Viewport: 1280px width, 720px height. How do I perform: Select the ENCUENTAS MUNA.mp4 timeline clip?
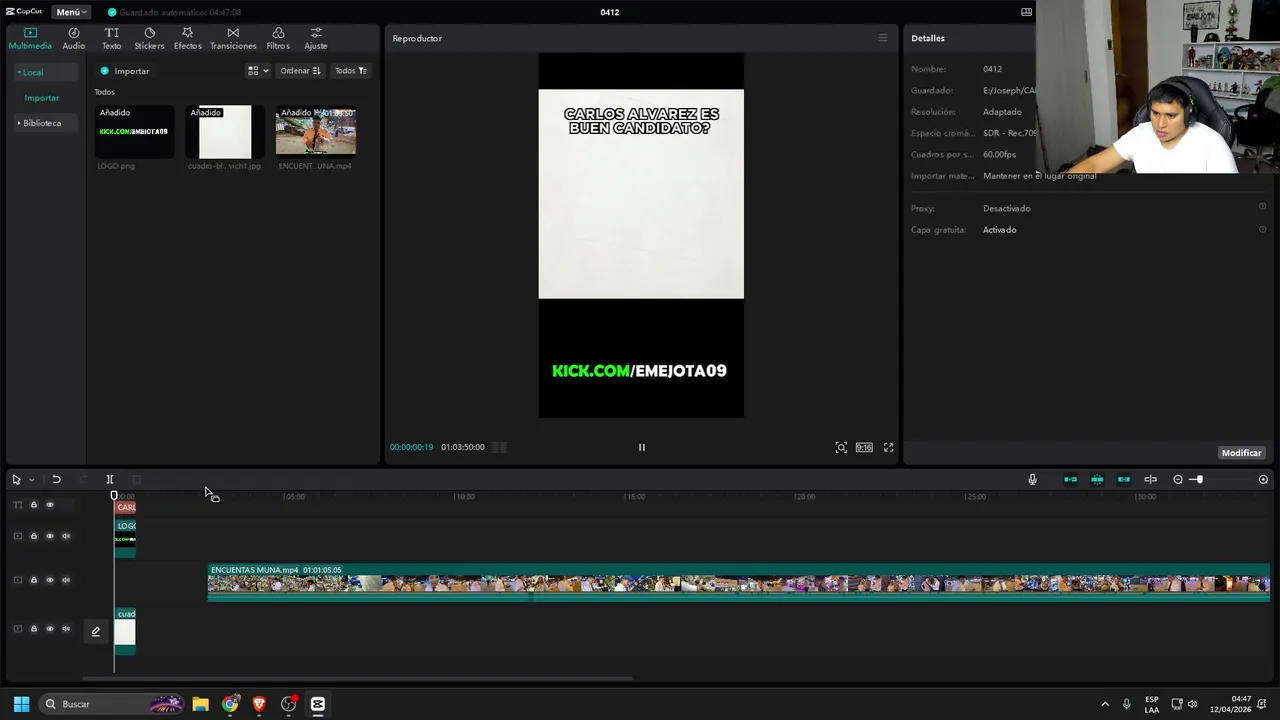pos(739,583)
